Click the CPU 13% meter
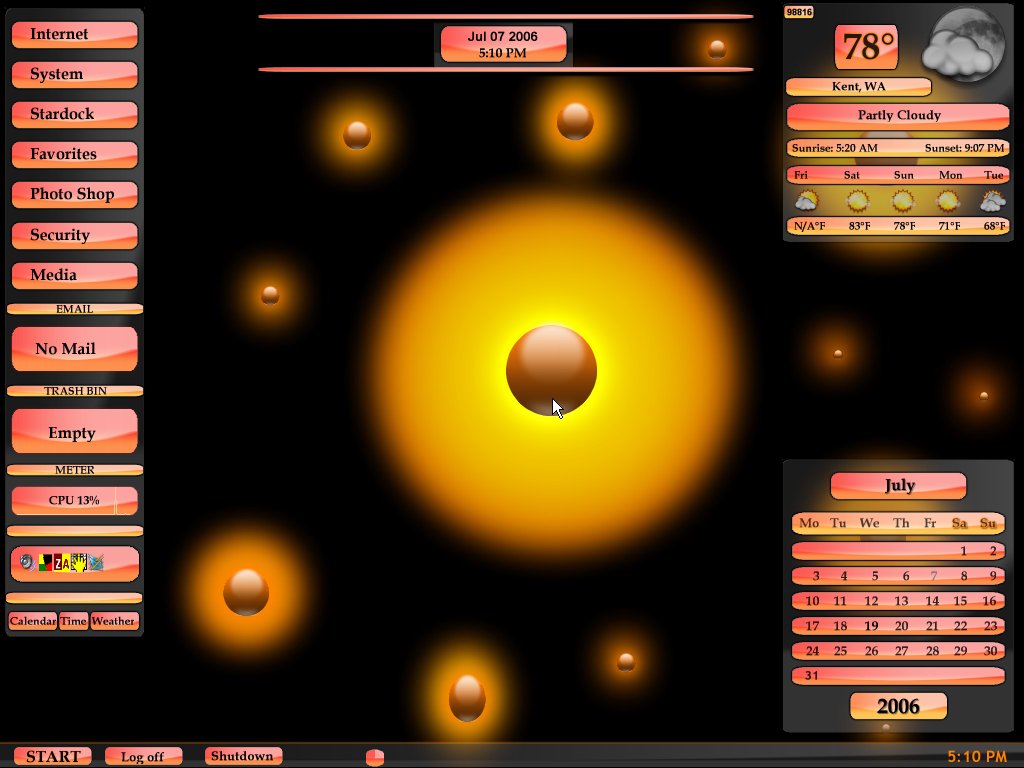This screenshot has height=768, width=1024. tap(74, 500)
